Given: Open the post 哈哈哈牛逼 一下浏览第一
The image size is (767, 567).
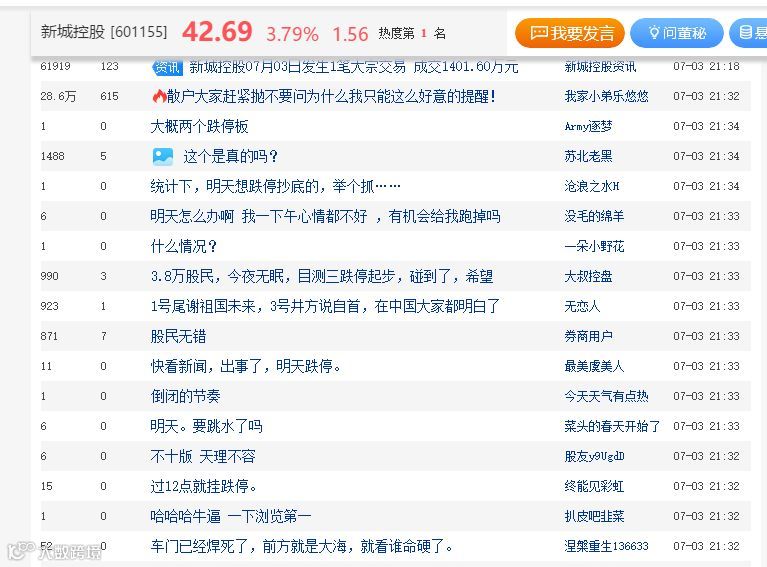Looking at the screenshot, I should coord(230,516).
